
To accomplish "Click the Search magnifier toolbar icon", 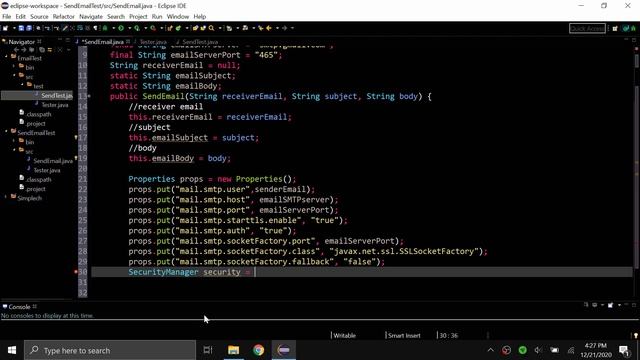I will click(x=211, y=28).
